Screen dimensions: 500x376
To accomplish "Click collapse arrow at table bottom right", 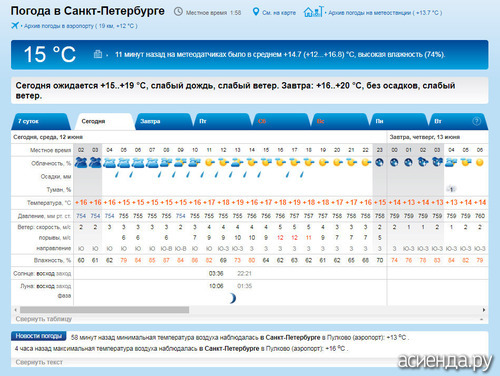I will click(x=482, y=319).
